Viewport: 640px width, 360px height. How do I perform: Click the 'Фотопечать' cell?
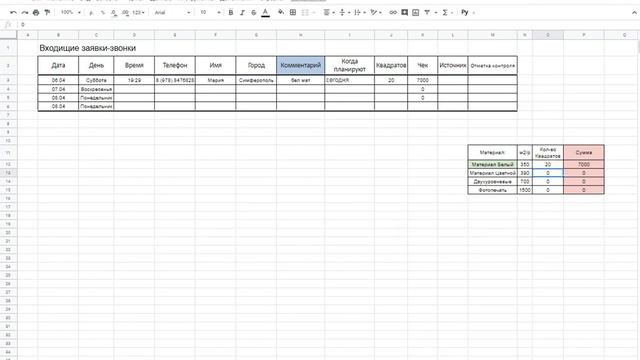pos(492,190)
